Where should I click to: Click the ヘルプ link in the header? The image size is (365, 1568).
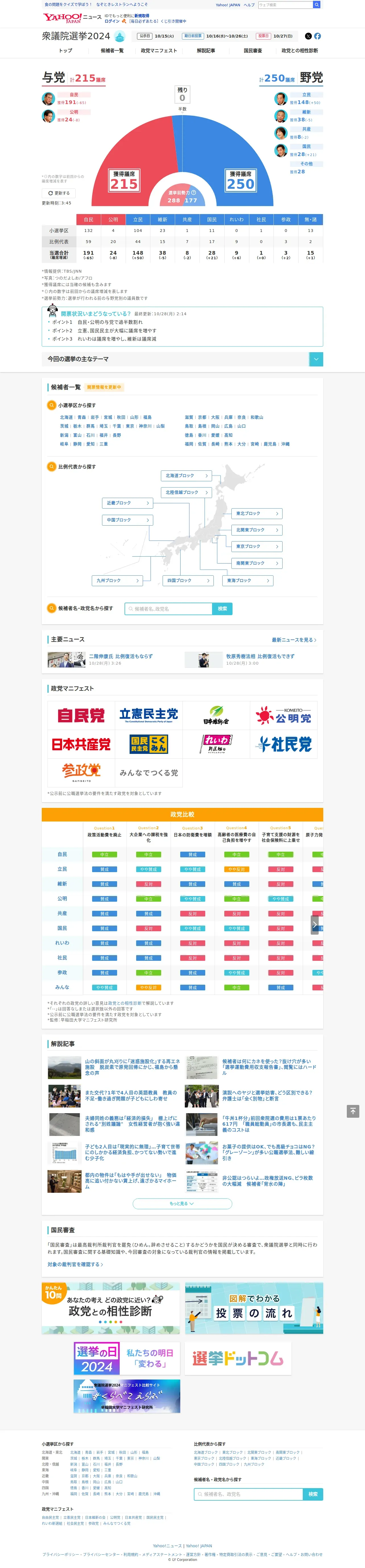pyautogui.click(x=249, y=5)
